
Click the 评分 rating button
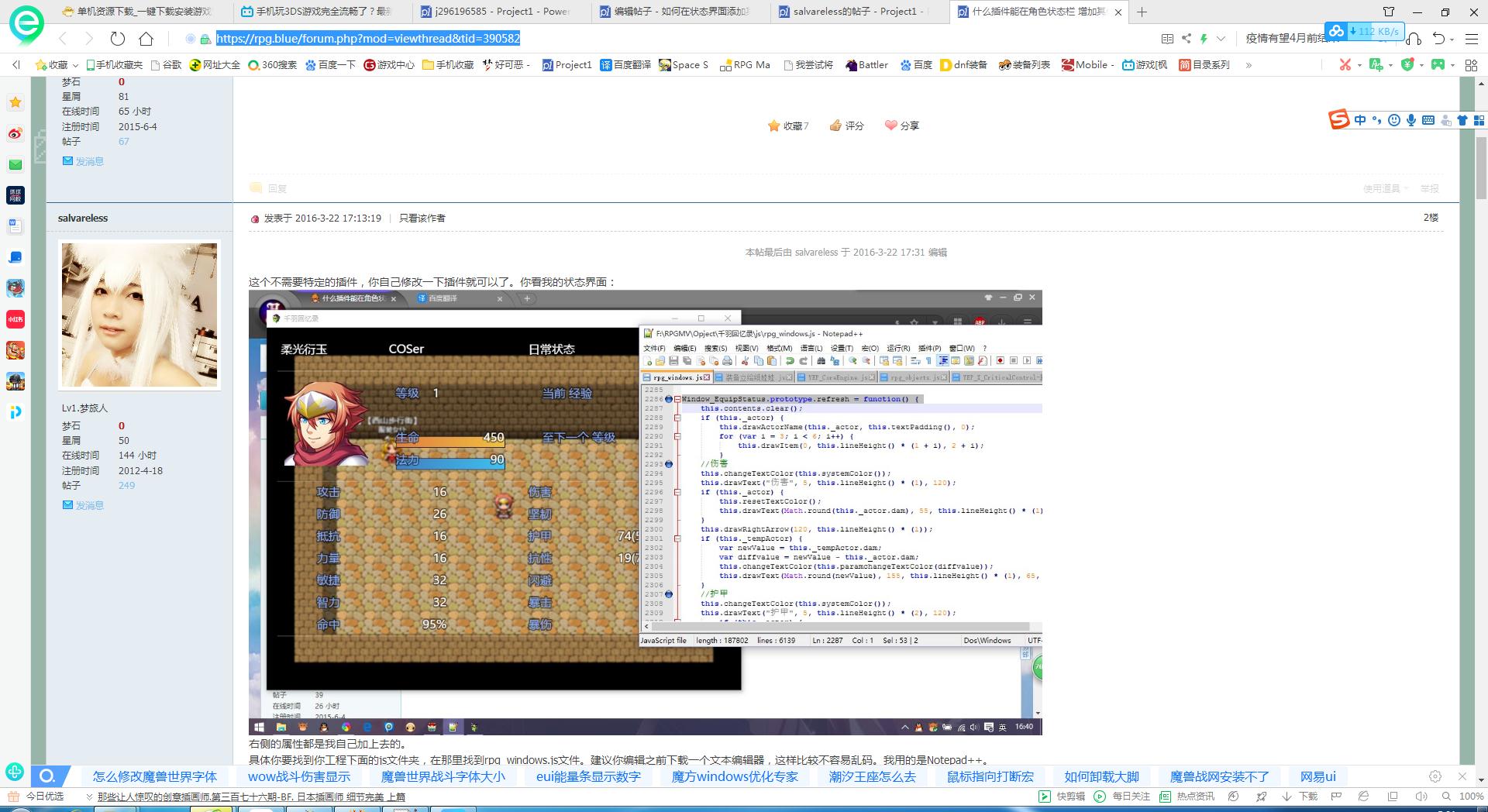coord(846,126)
